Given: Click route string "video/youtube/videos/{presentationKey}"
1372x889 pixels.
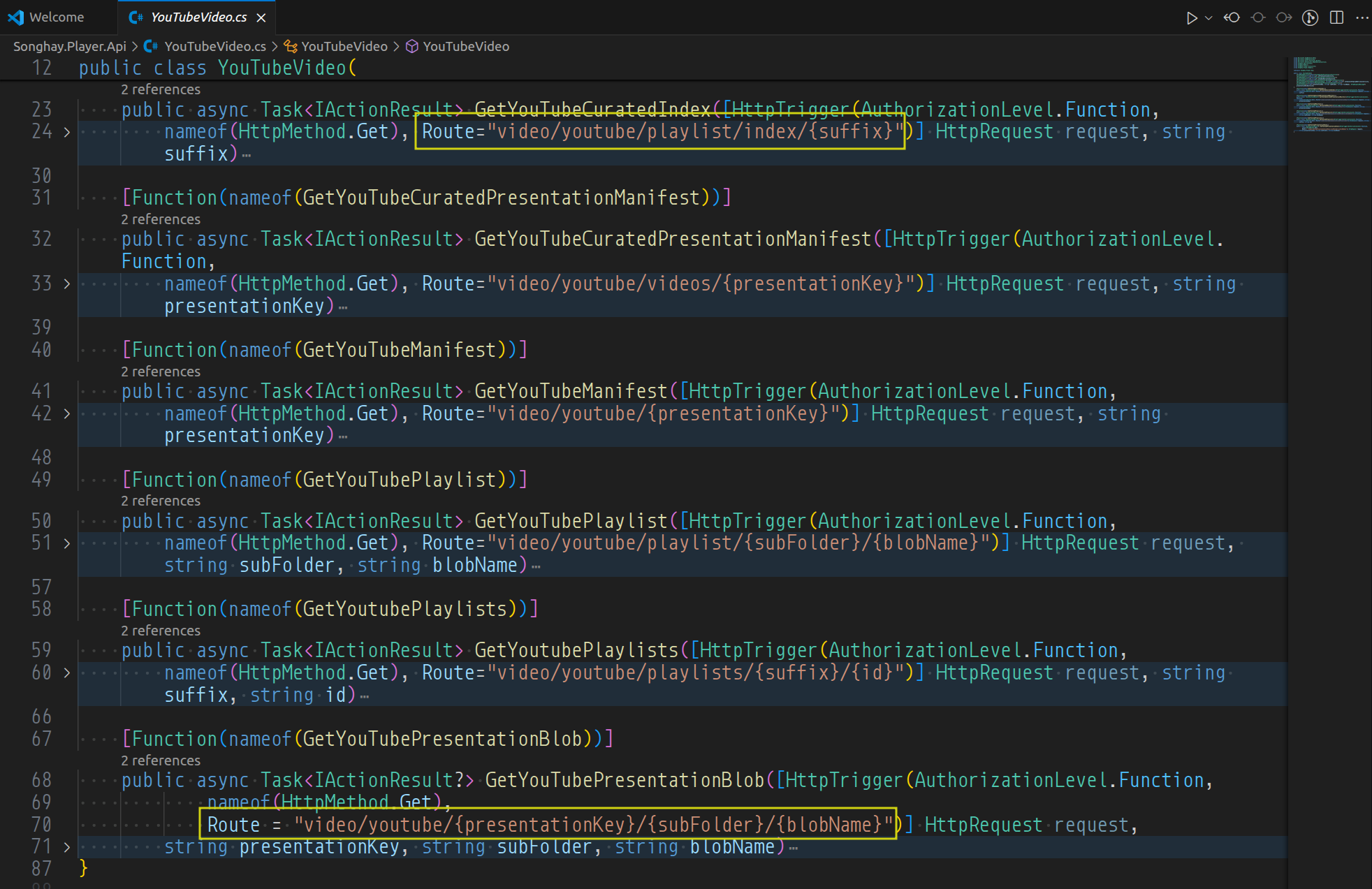Looking at the screenshot, I should click(x=701, y=284).
